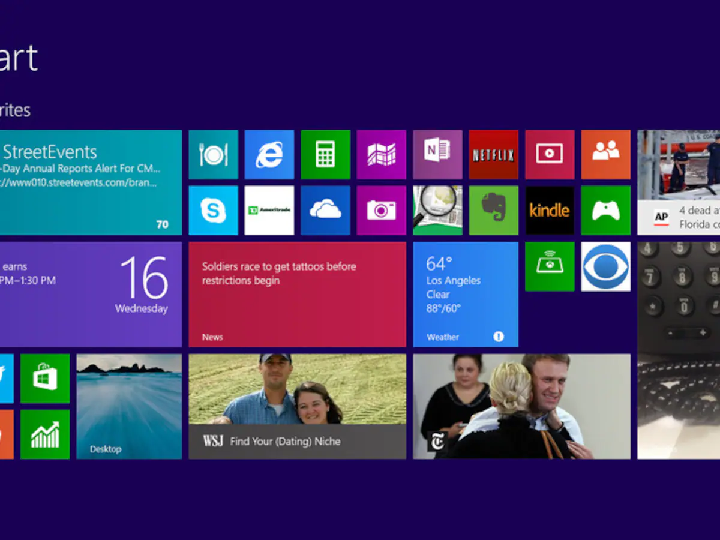The height and width of the screenshot is (540, 720).
Task: Open the Evernote elephant tile
Action: (493, 210)
